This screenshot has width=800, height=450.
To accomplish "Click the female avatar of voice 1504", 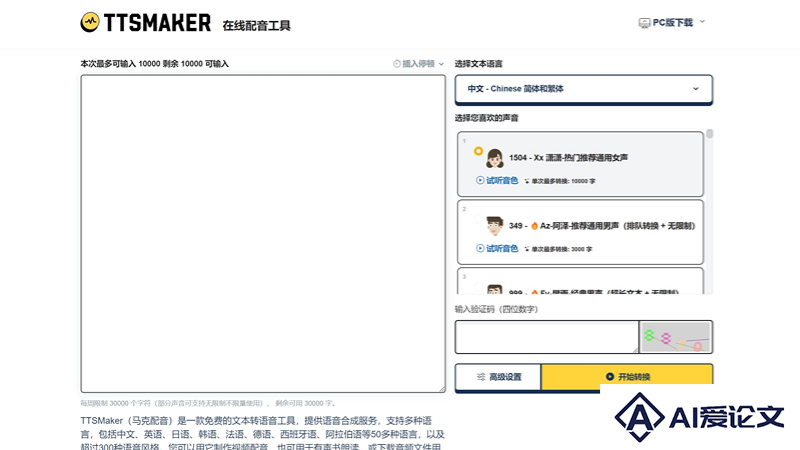I will pos(494,159).
